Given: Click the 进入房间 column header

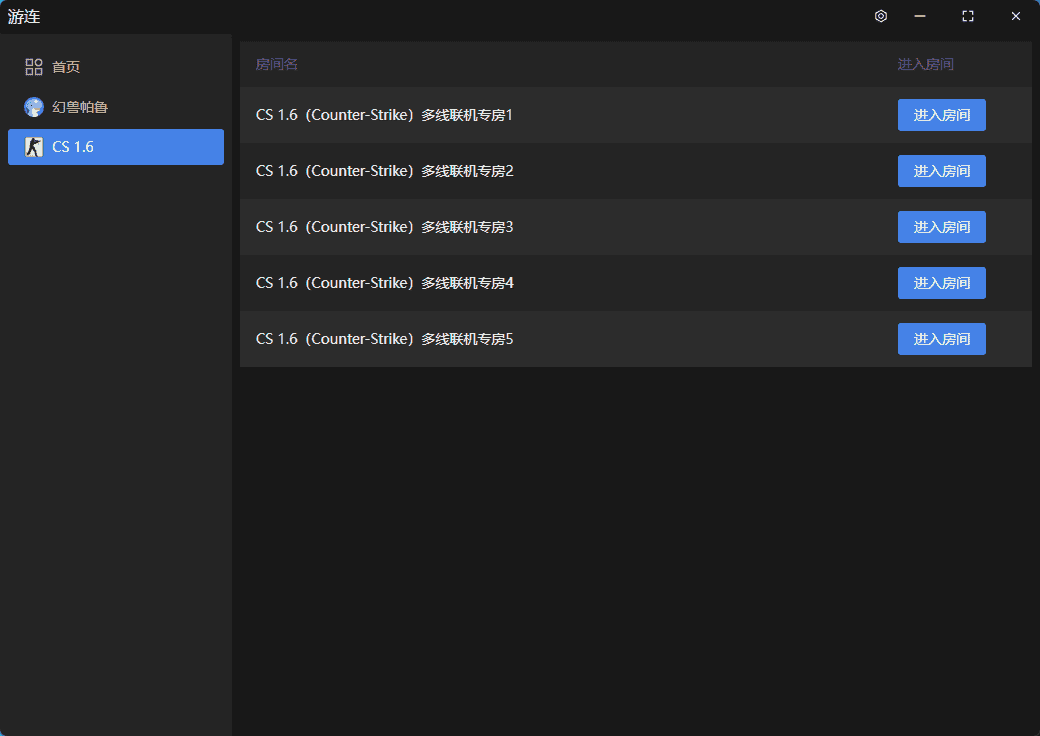Looking at the screenshot, I should point(925,64).
